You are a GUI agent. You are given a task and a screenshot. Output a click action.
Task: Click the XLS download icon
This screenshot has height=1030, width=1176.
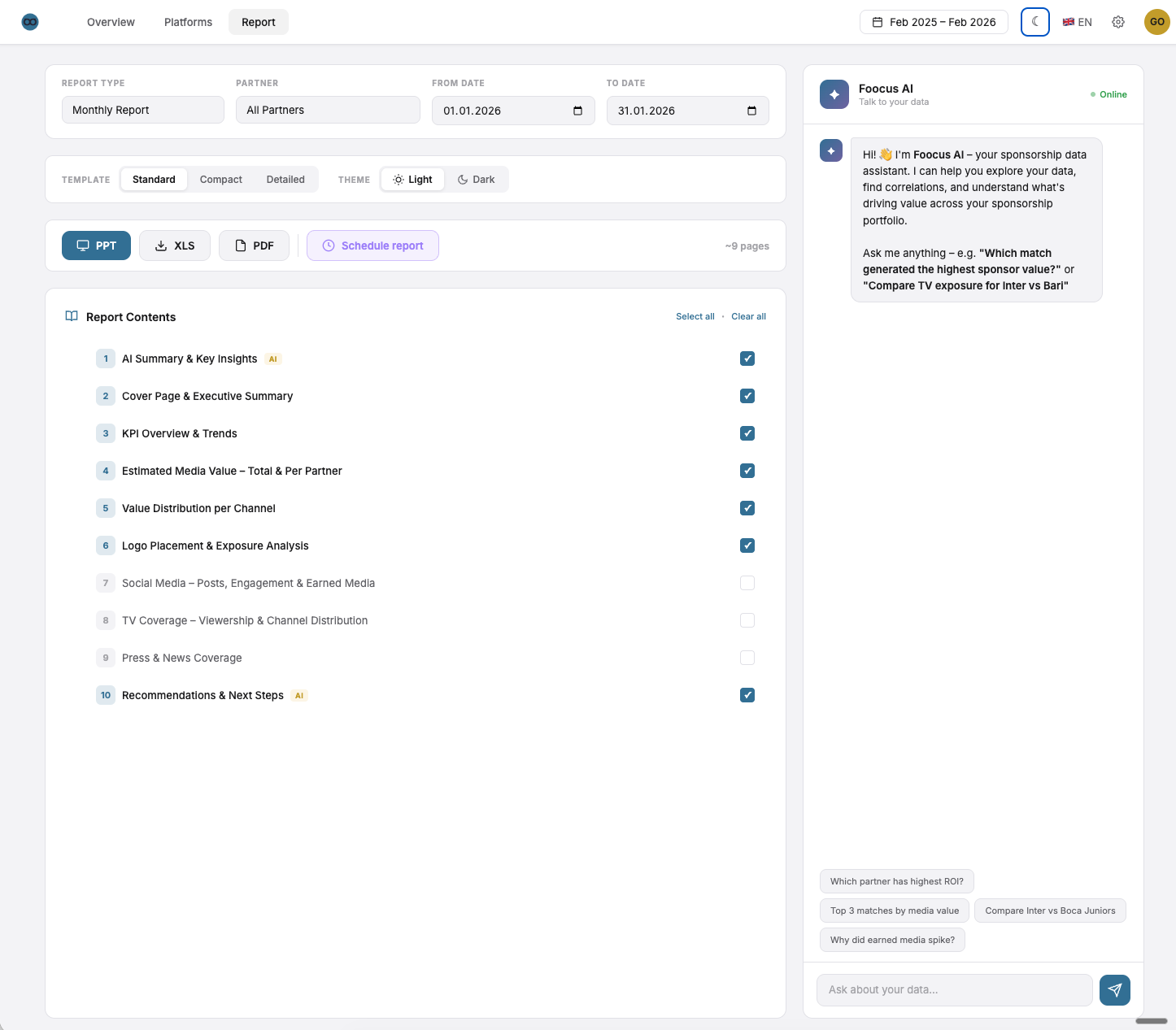coord(160,245)
